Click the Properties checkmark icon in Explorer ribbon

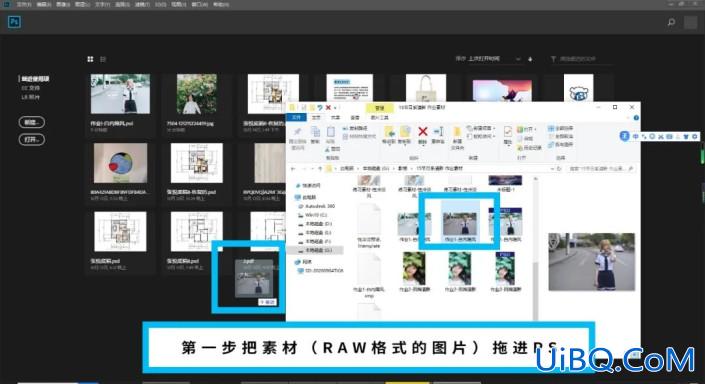tap(508, 131)
